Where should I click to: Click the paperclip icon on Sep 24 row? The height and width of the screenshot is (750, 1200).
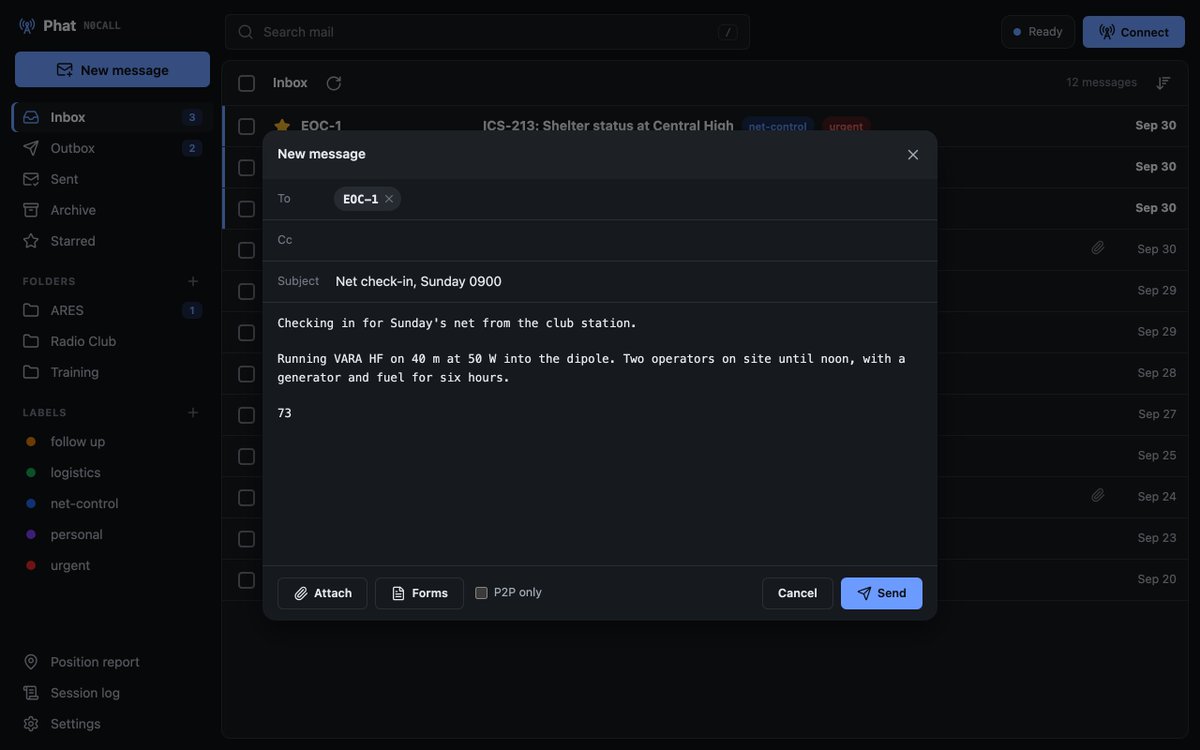(1098, 496)
